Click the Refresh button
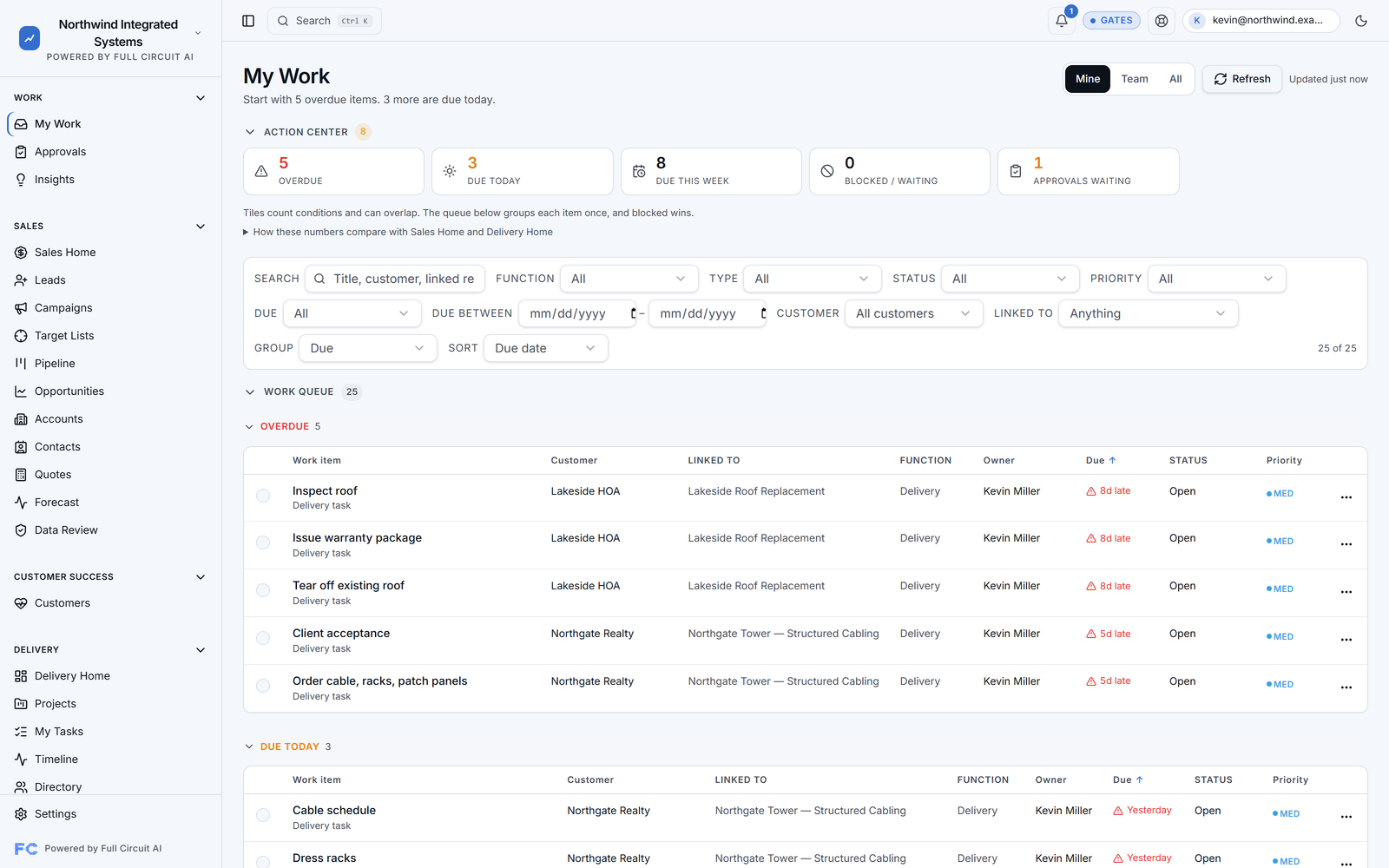Screen dimensions: 1389x868 1242,79
